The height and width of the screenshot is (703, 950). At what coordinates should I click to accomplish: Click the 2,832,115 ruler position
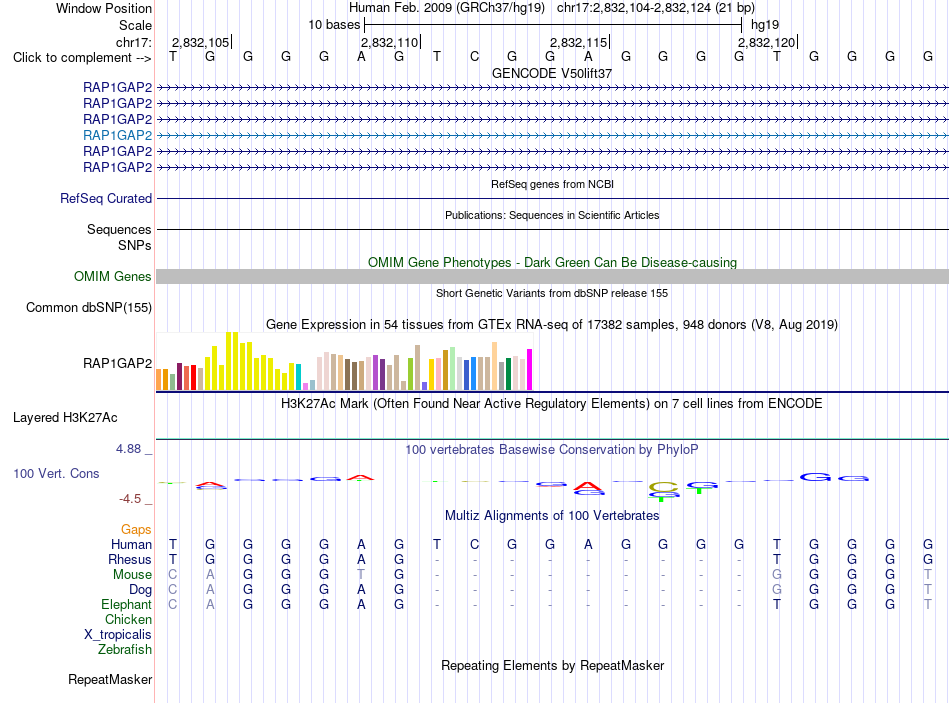[x=579, y=42]
